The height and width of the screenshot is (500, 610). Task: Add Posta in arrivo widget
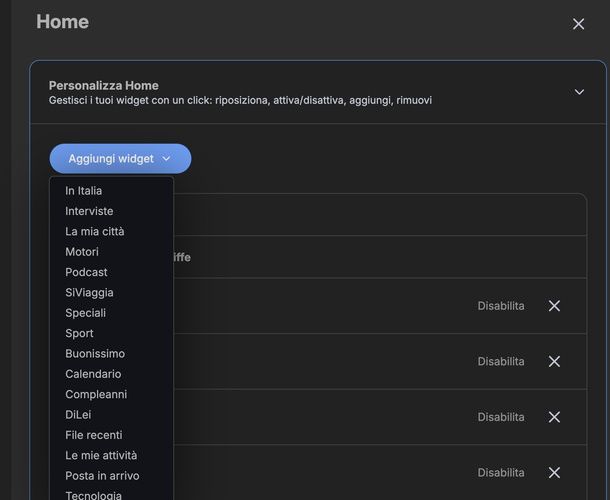pos(102,476)
